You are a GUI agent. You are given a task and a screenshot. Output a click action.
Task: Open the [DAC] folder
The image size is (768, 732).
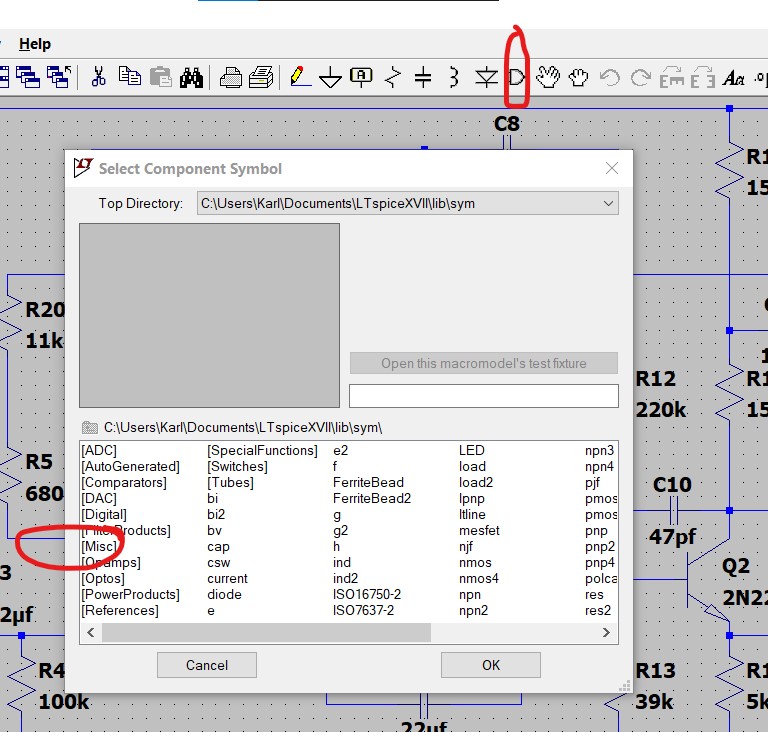pyautogui.click(x=99, y=498)
